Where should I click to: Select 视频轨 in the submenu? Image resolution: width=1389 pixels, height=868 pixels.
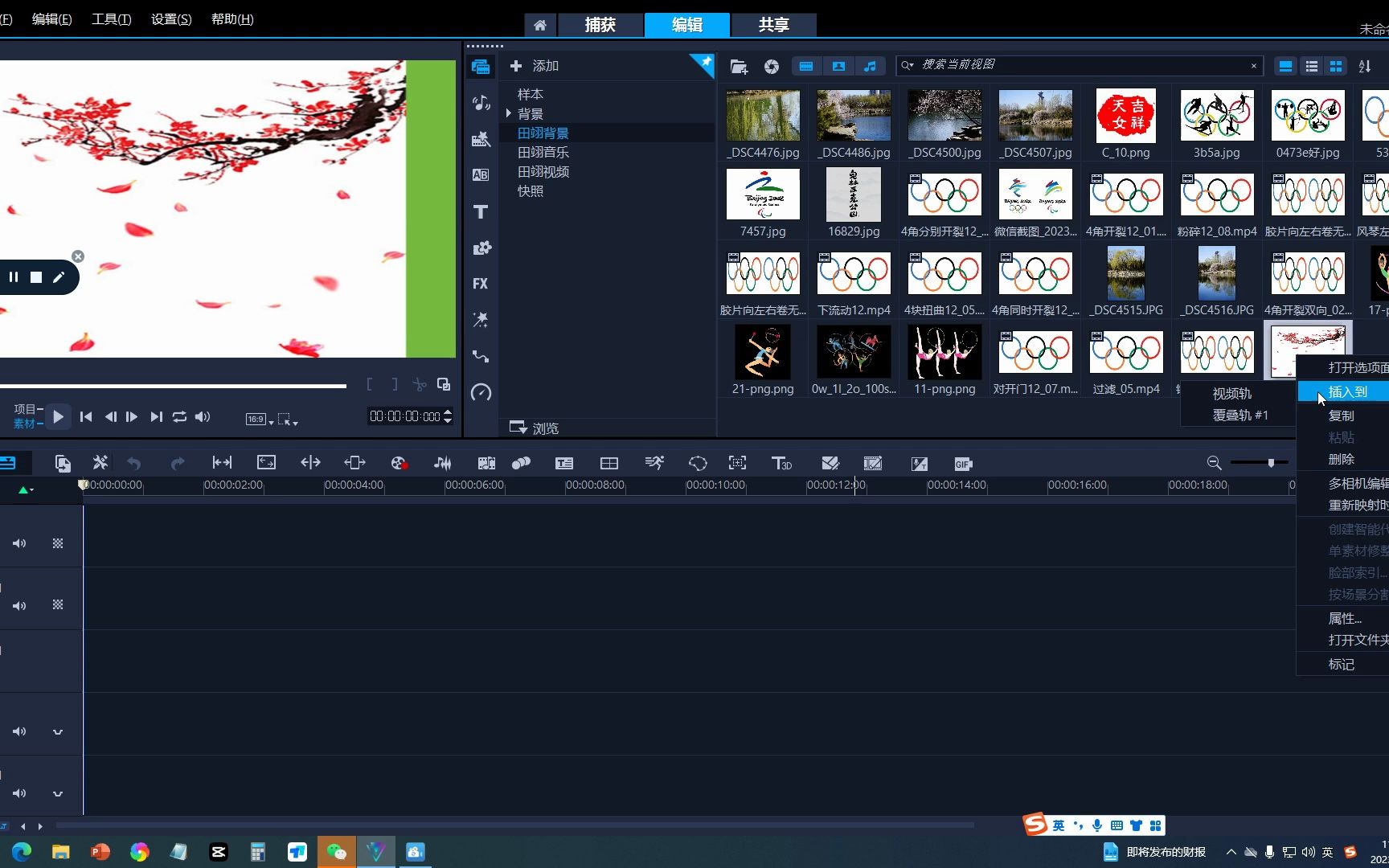coord(1232,394)
